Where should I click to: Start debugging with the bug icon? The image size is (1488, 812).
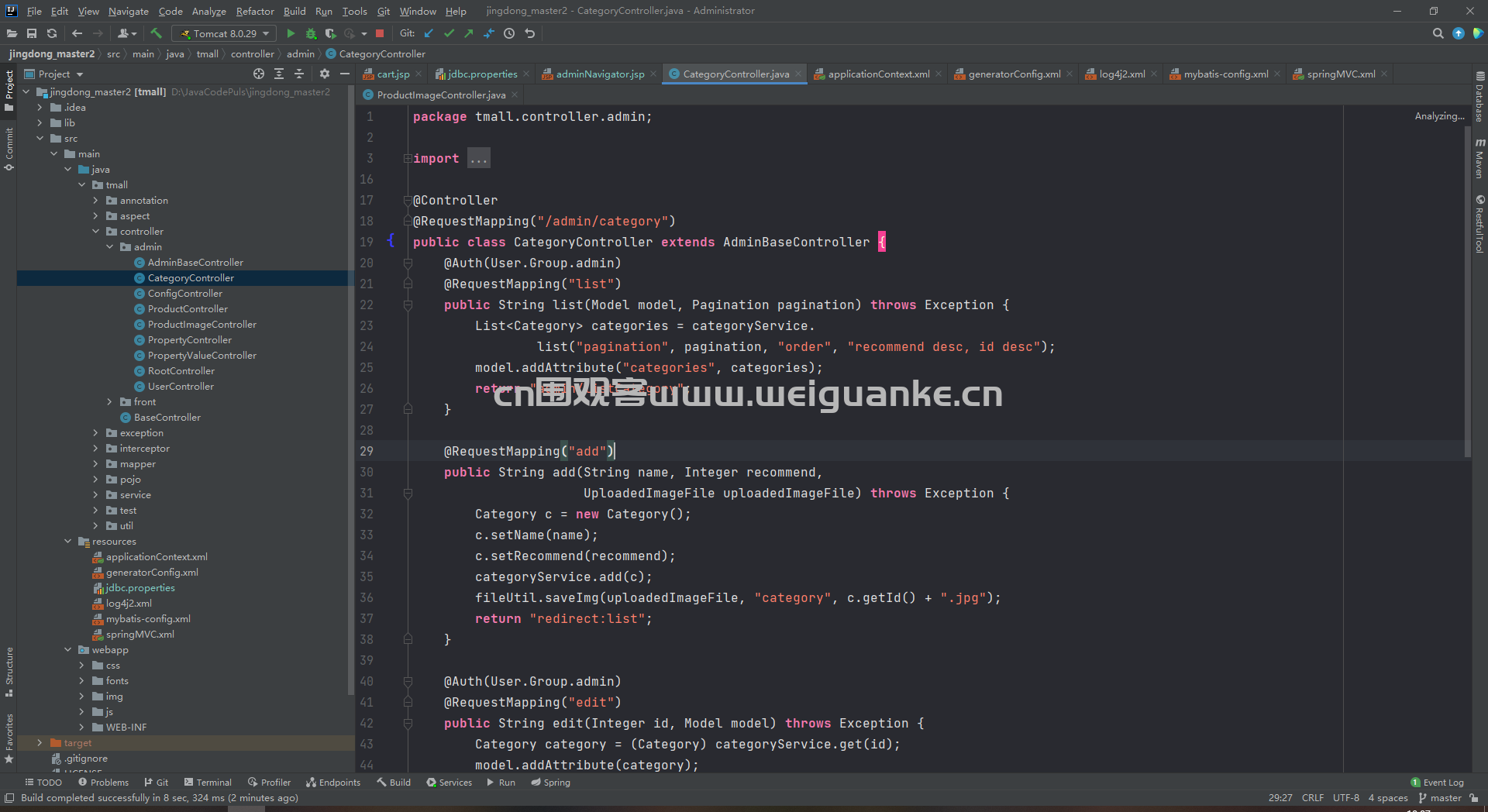pyautogui.click(x=311, y=33)
